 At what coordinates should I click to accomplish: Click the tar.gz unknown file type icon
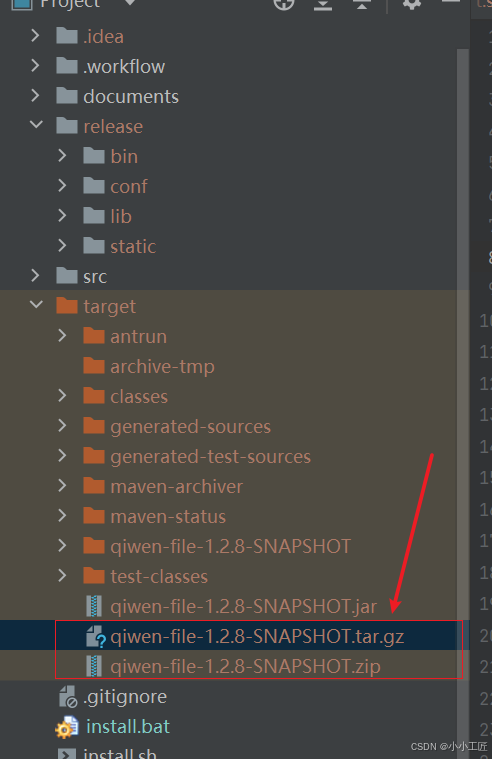click(x=96, y=637)
